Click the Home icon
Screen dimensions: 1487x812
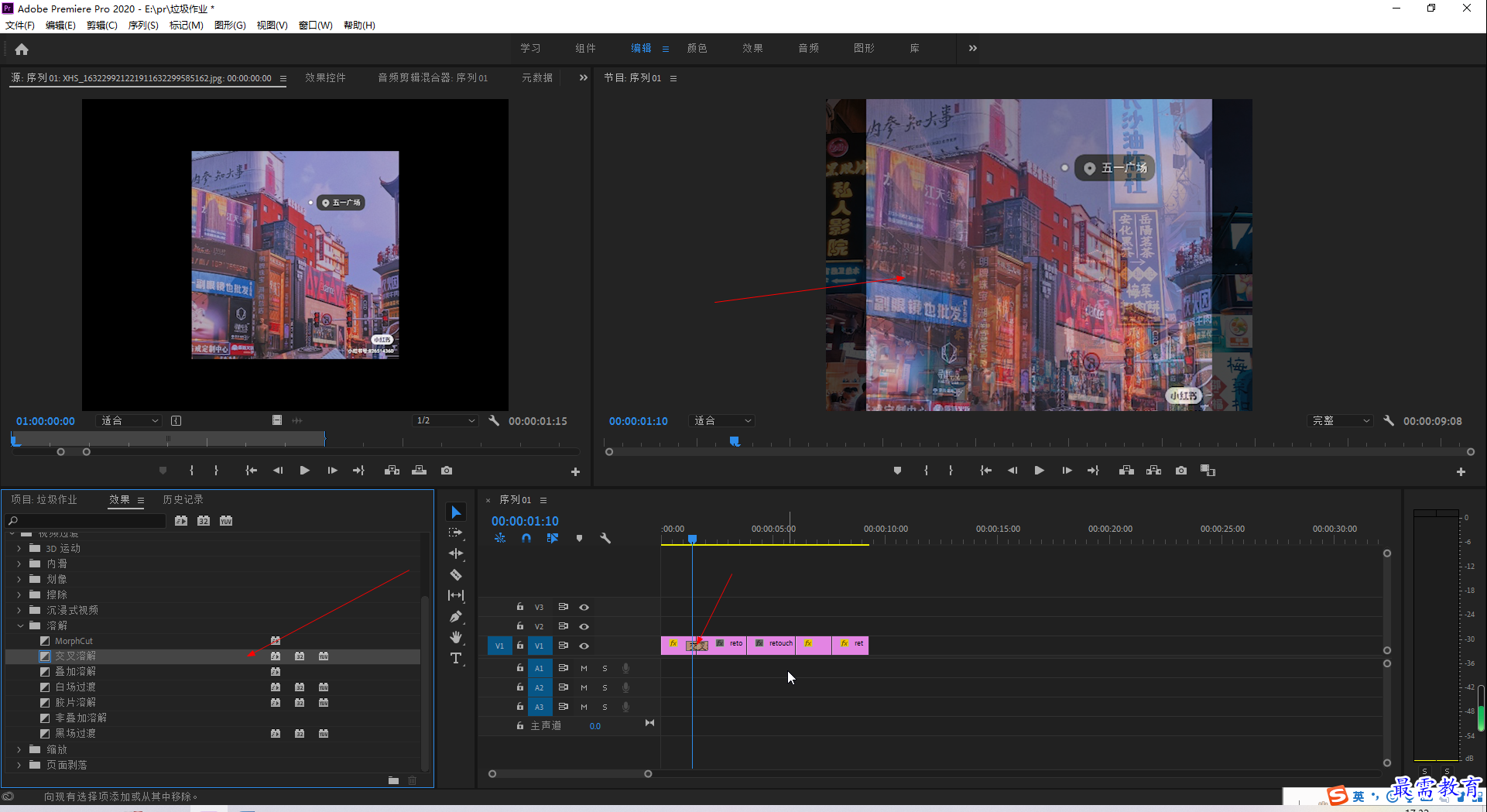(22, 50)
